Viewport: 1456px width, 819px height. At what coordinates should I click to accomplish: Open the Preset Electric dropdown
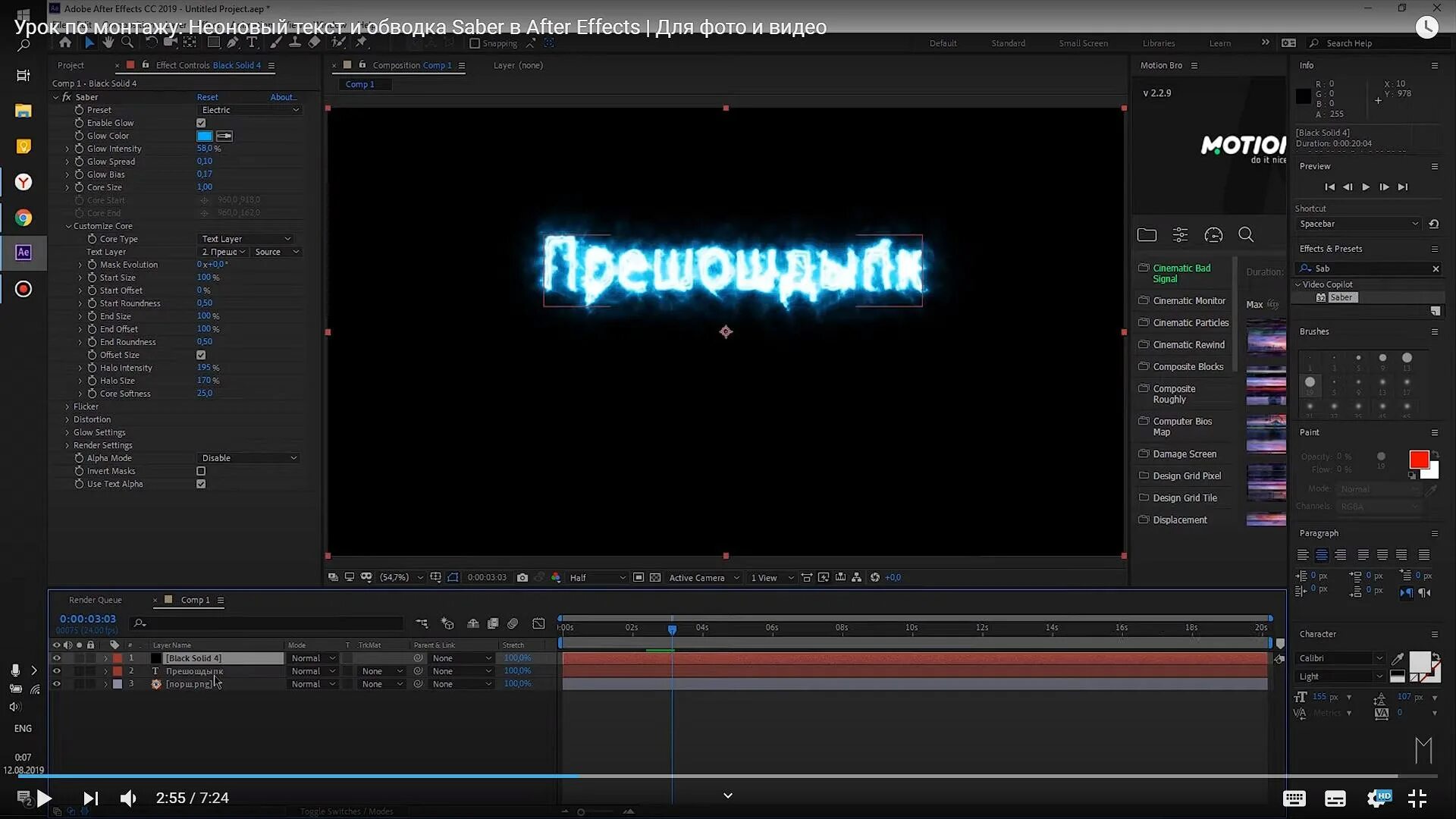(x=250, y=110)
